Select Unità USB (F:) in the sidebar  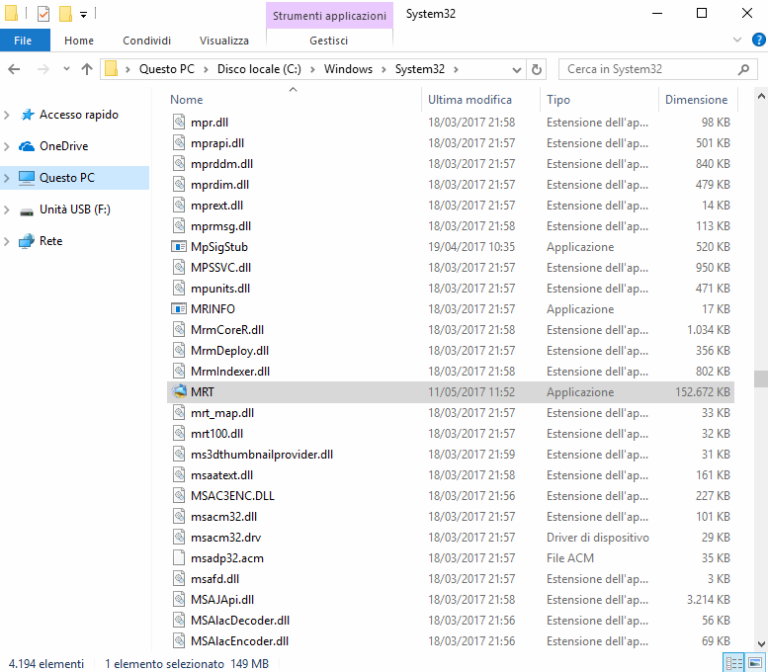coord(75,209)
